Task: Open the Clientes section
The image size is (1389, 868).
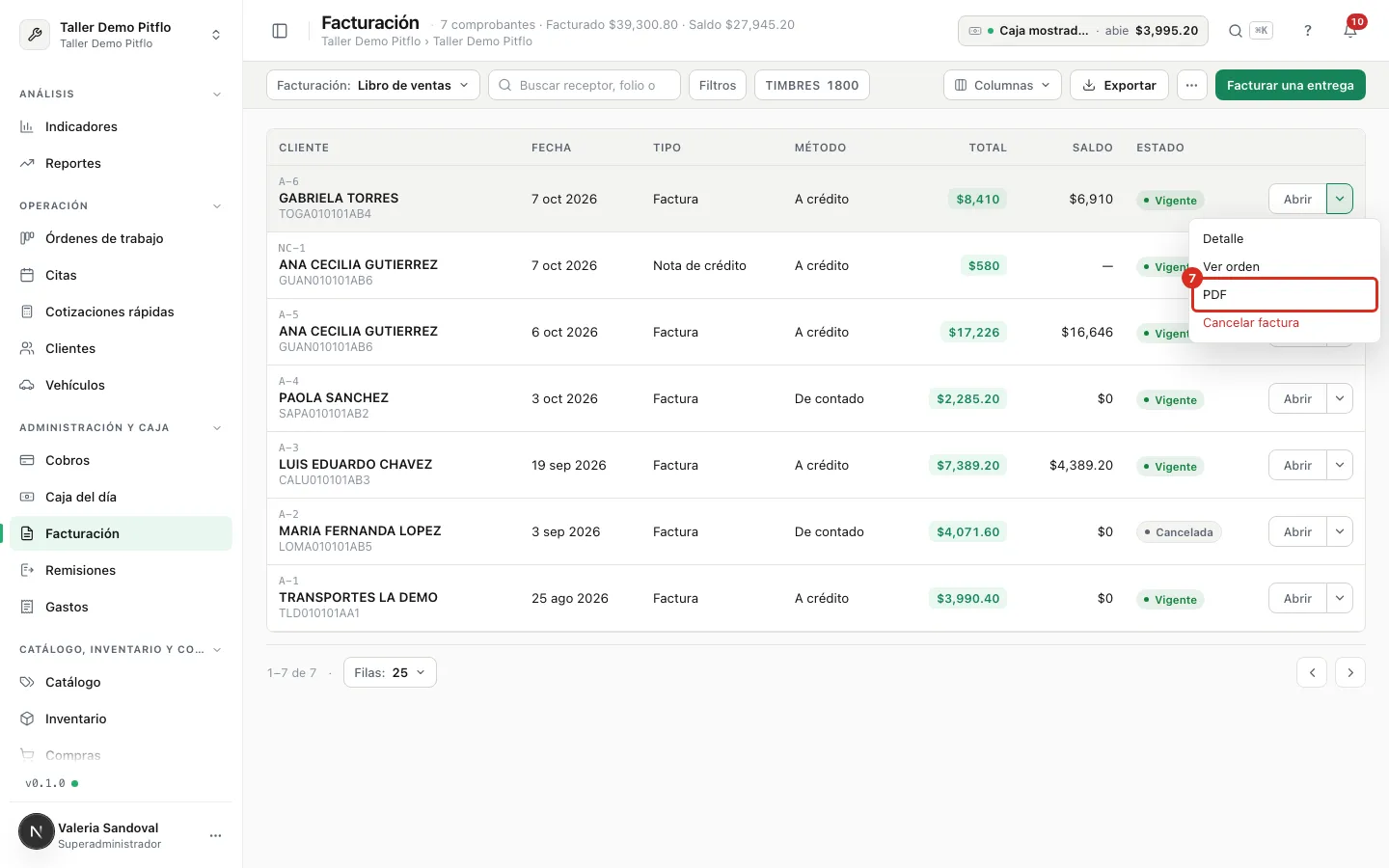Action: 121,348
